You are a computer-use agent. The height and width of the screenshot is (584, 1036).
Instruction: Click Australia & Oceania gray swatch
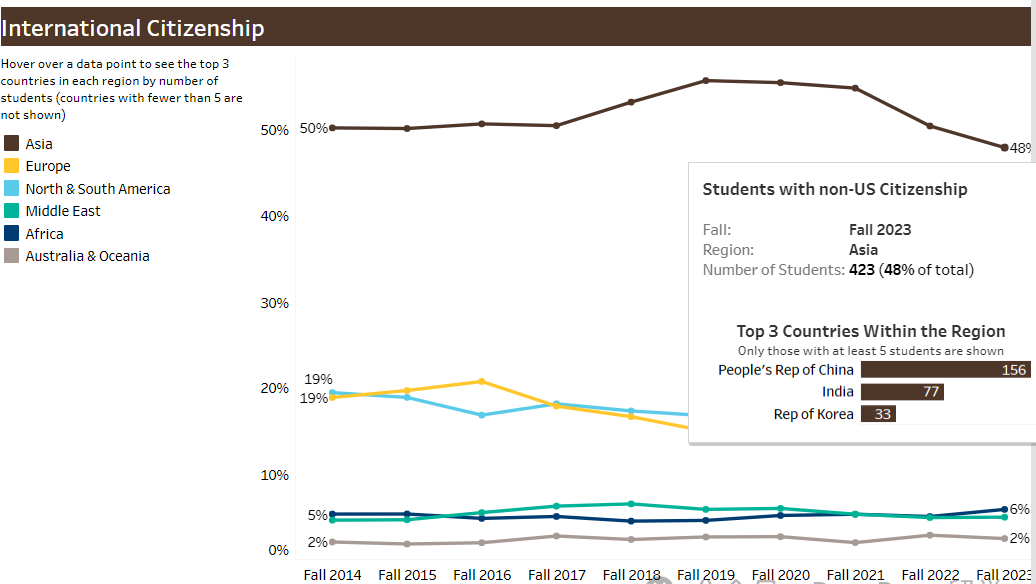pyautogui.click(x=11, y=256)
